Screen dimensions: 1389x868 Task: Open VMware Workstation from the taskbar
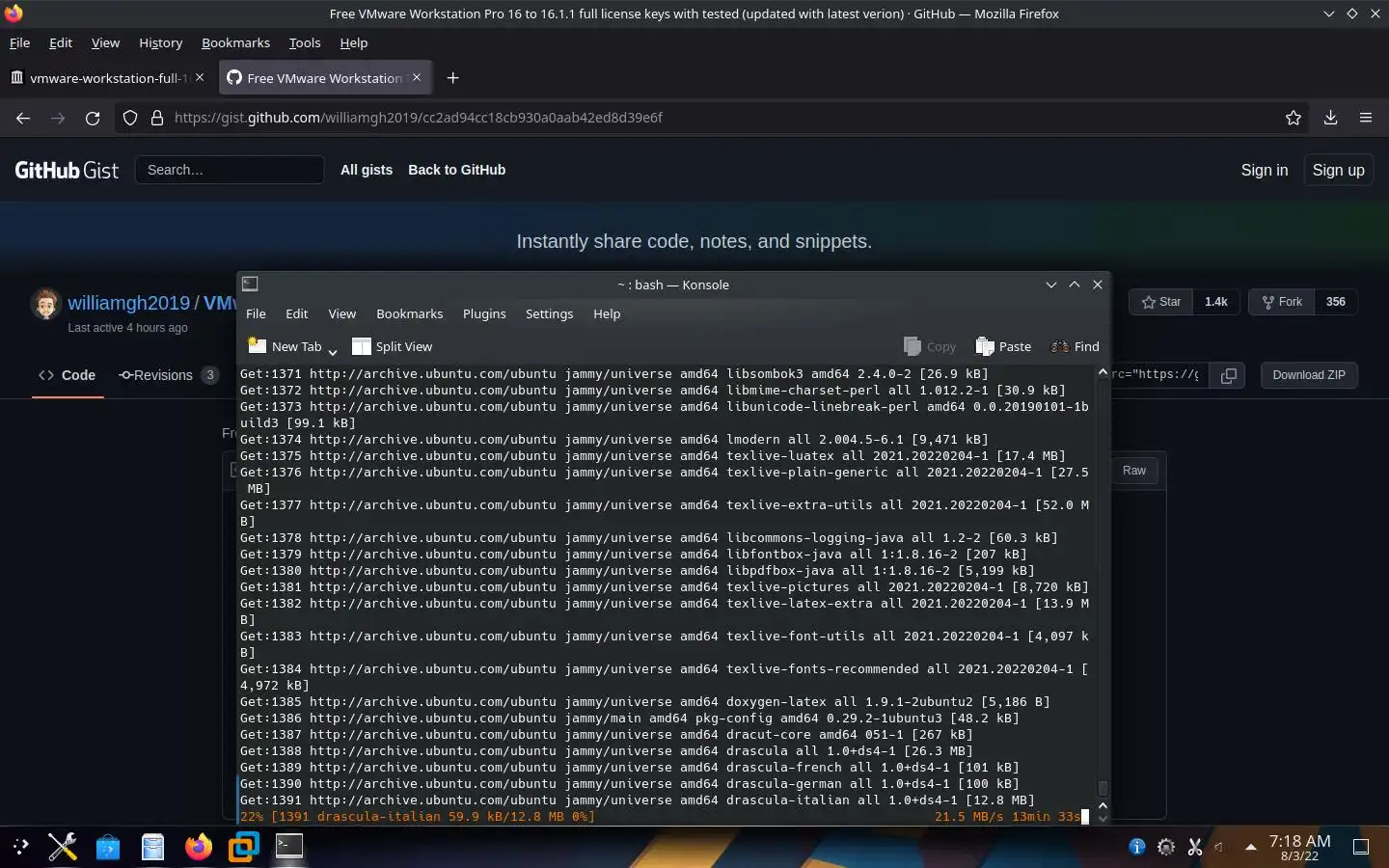[243, 847]
